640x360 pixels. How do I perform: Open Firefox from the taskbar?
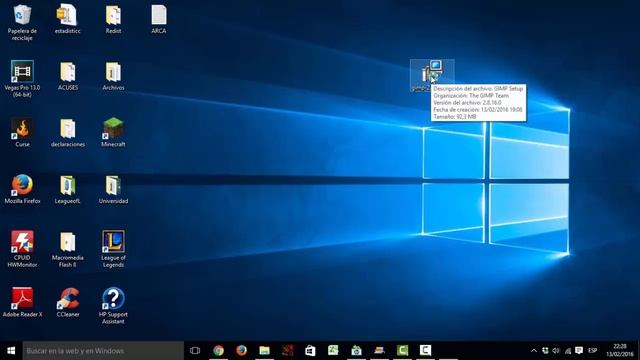pos(241,351)
